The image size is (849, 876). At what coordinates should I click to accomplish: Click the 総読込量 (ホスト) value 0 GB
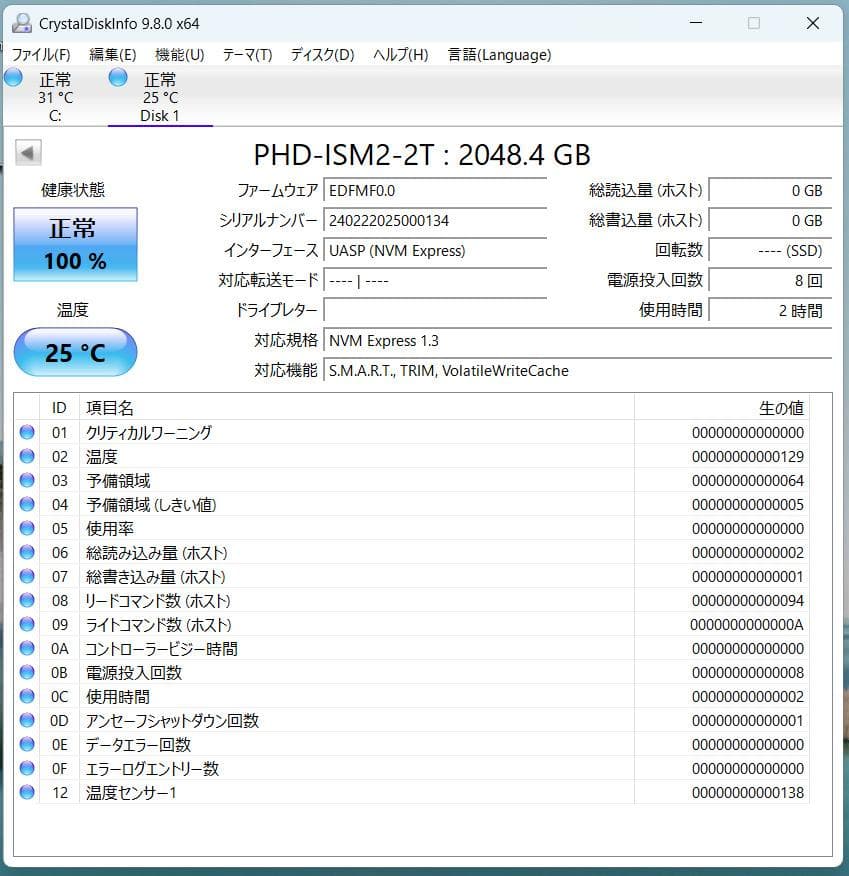click(770, 191)
